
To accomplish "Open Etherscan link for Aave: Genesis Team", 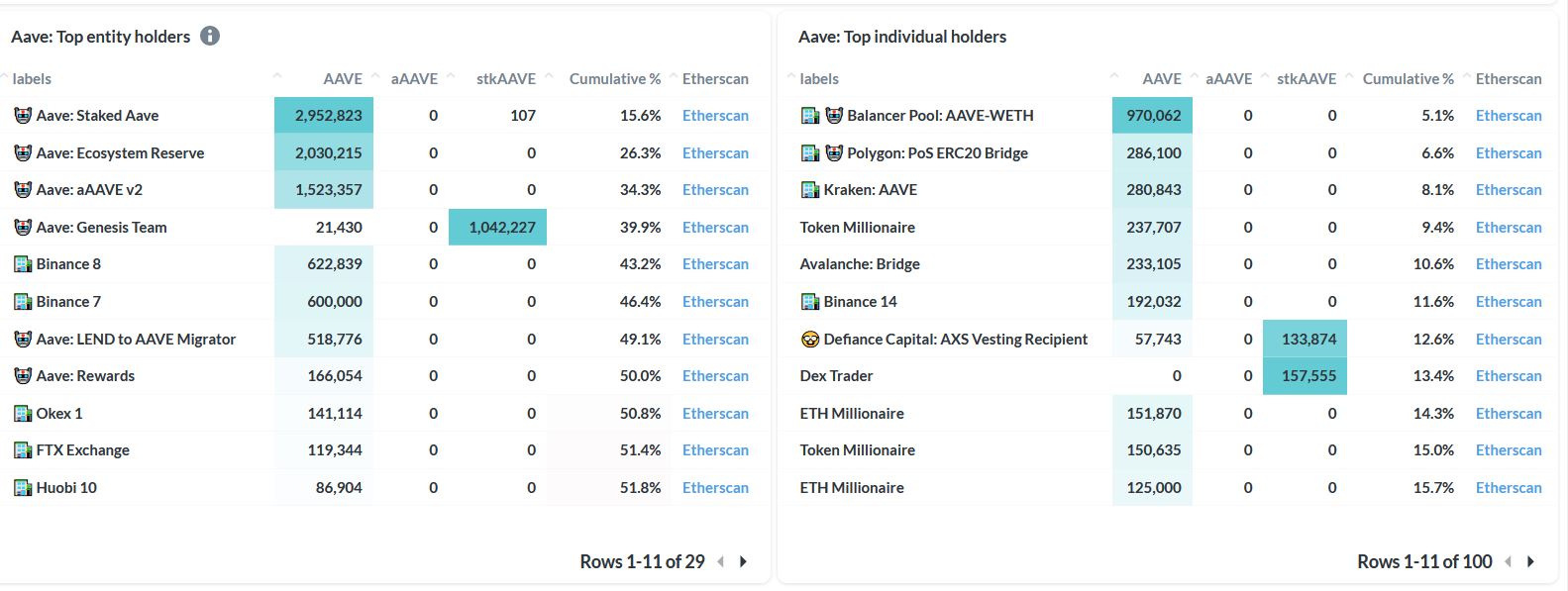I will coord(715,227).
